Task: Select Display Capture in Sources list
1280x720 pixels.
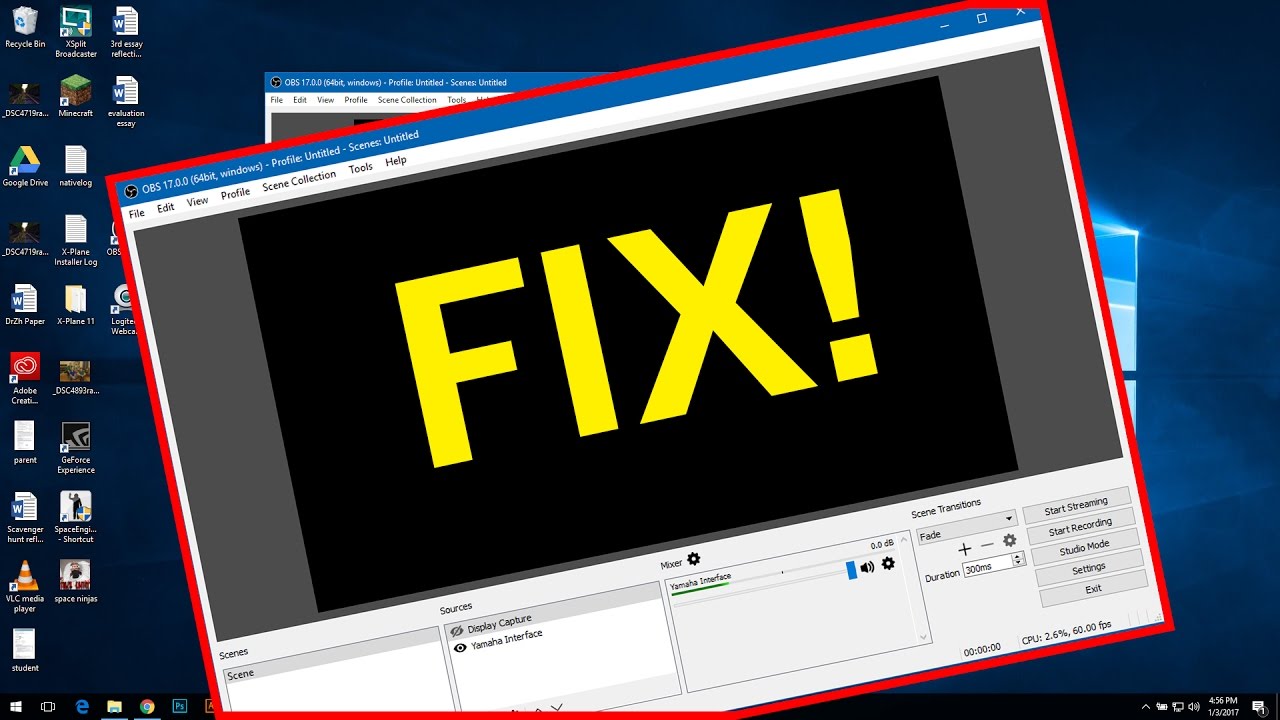Action: click(x=553, y=611)
